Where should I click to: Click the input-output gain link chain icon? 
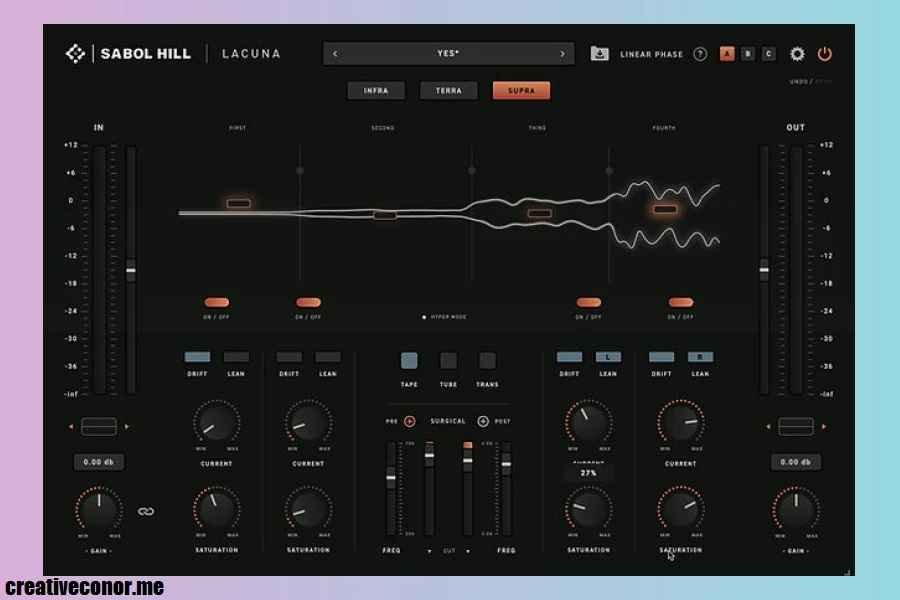coord(146,511)
